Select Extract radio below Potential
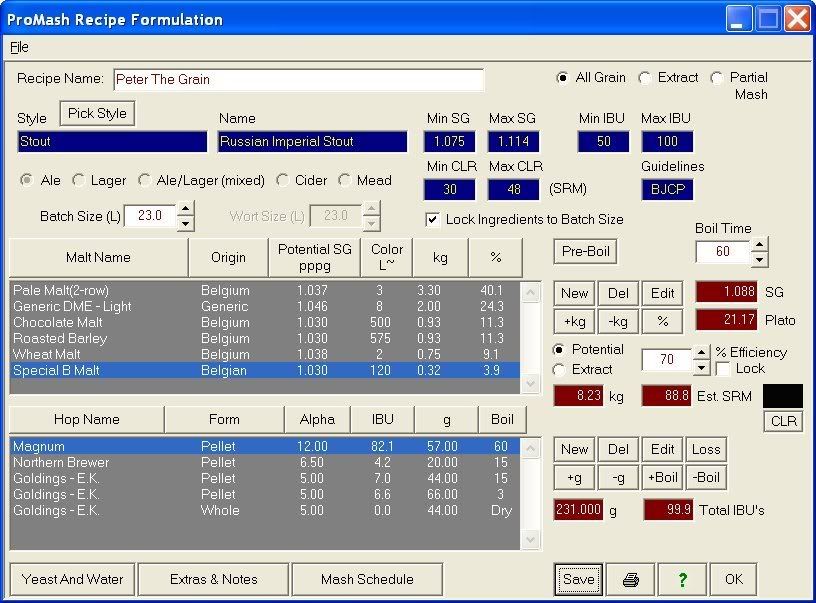This screenshot has width=816, height=603. [559, 369]
